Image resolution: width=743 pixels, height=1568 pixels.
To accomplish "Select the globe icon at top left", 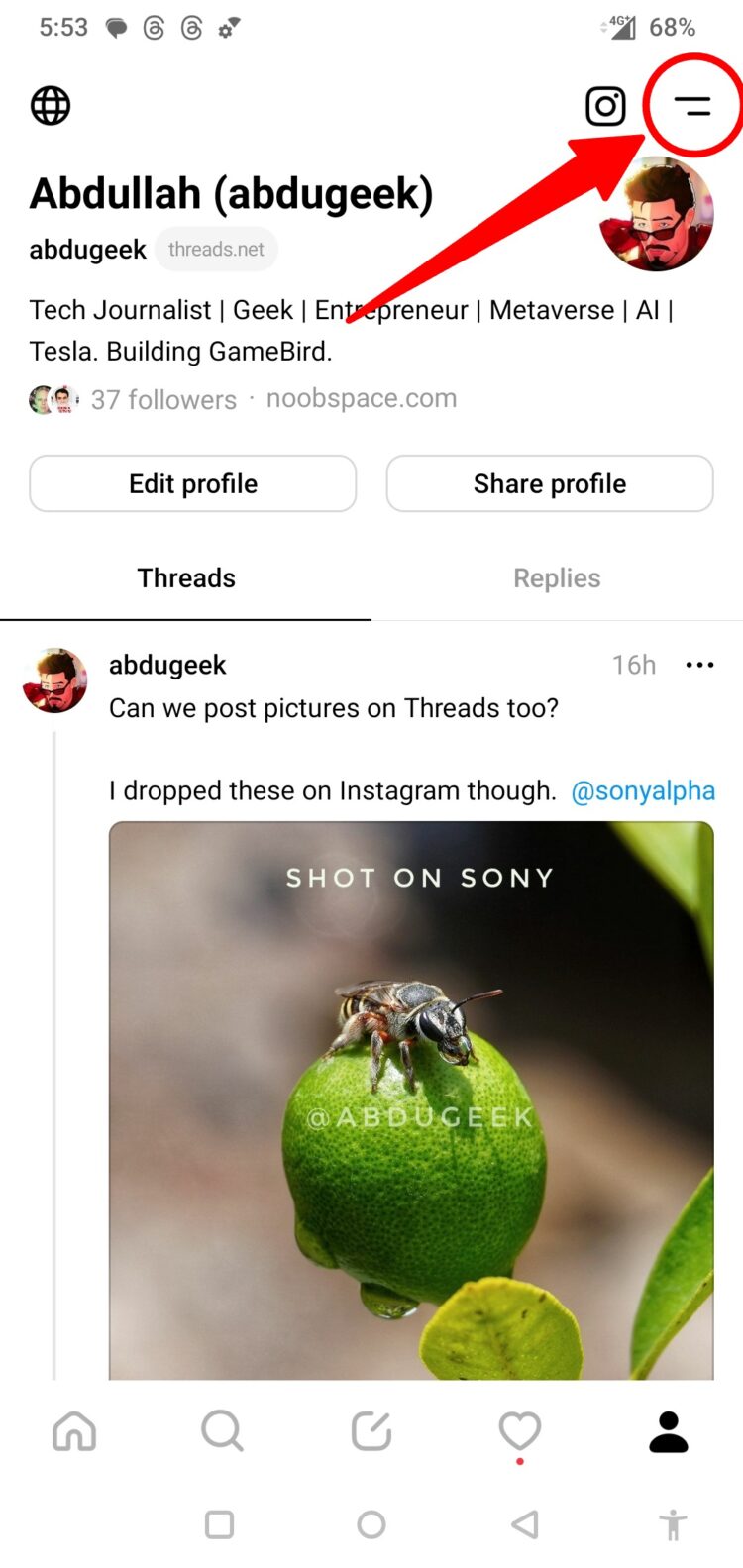I will 50,105.
